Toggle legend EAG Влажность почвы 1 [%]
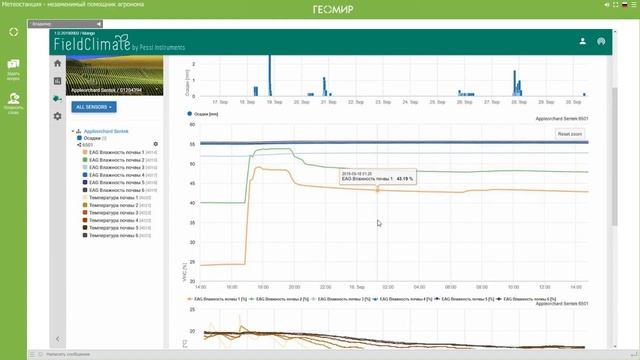The width and height of the screenshot is (640, 360). [217, 299]
